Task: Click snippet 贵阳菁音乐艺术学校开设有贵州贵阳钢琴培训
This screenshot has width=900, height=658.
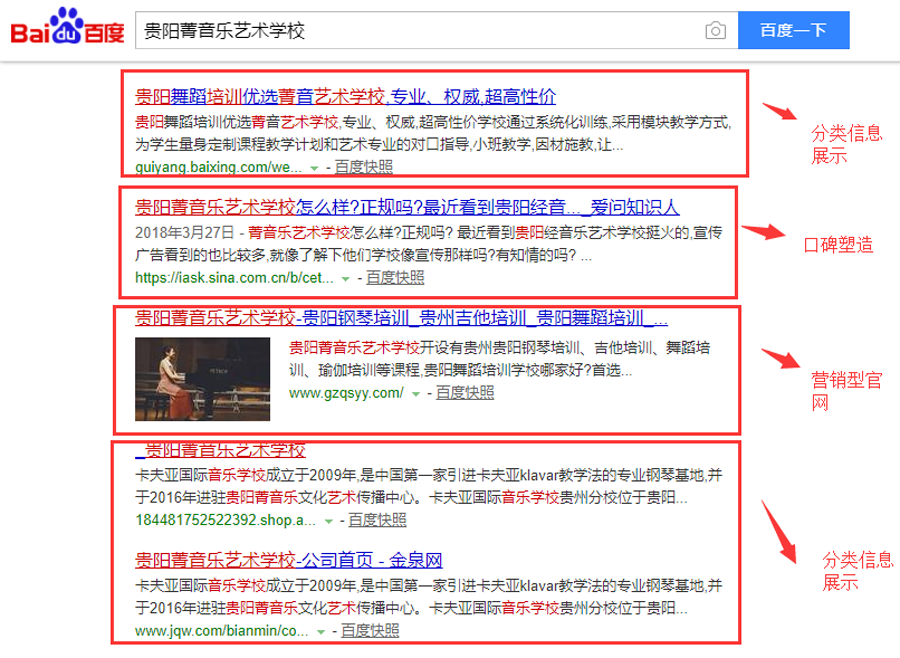Action: click(499, 359)
